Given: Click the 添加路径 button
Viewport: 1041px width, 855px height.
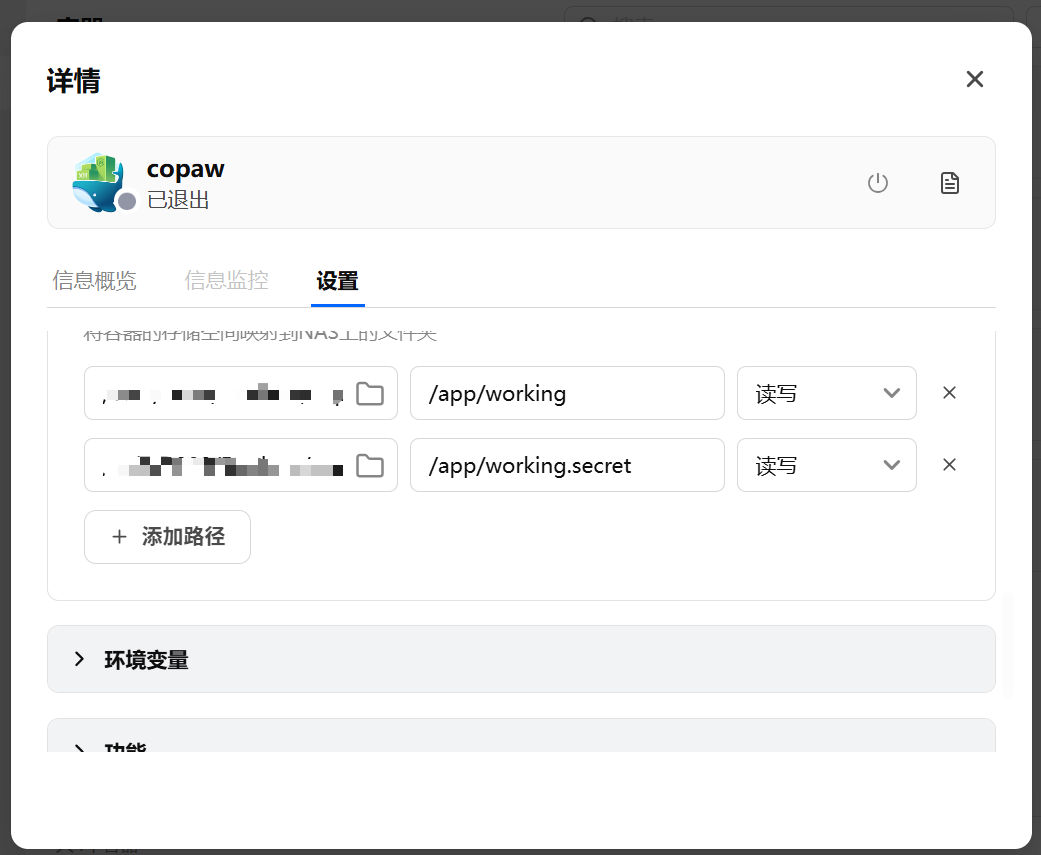Looking at the screenshot, I should [167, 536].
